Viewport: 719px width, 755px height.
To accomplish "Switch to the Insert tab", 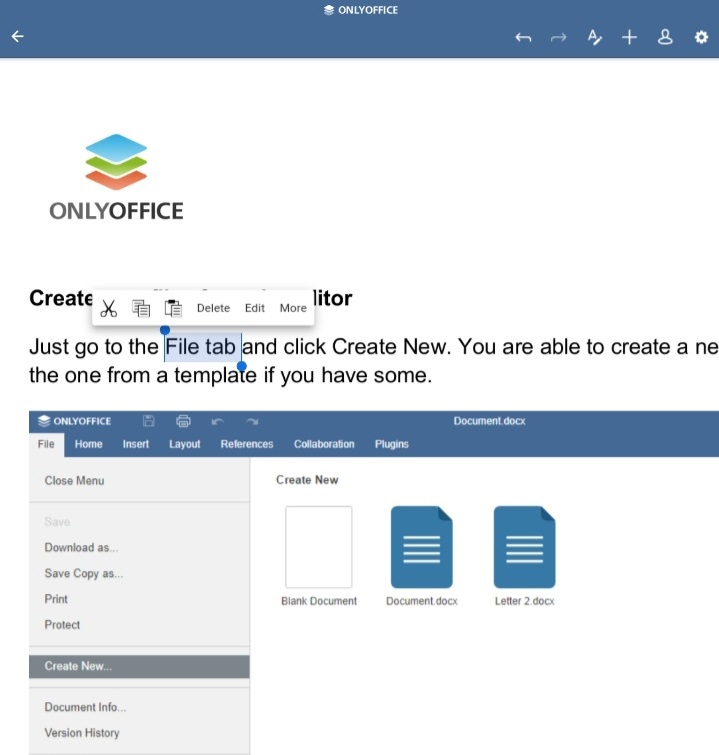I will [136, 444].
